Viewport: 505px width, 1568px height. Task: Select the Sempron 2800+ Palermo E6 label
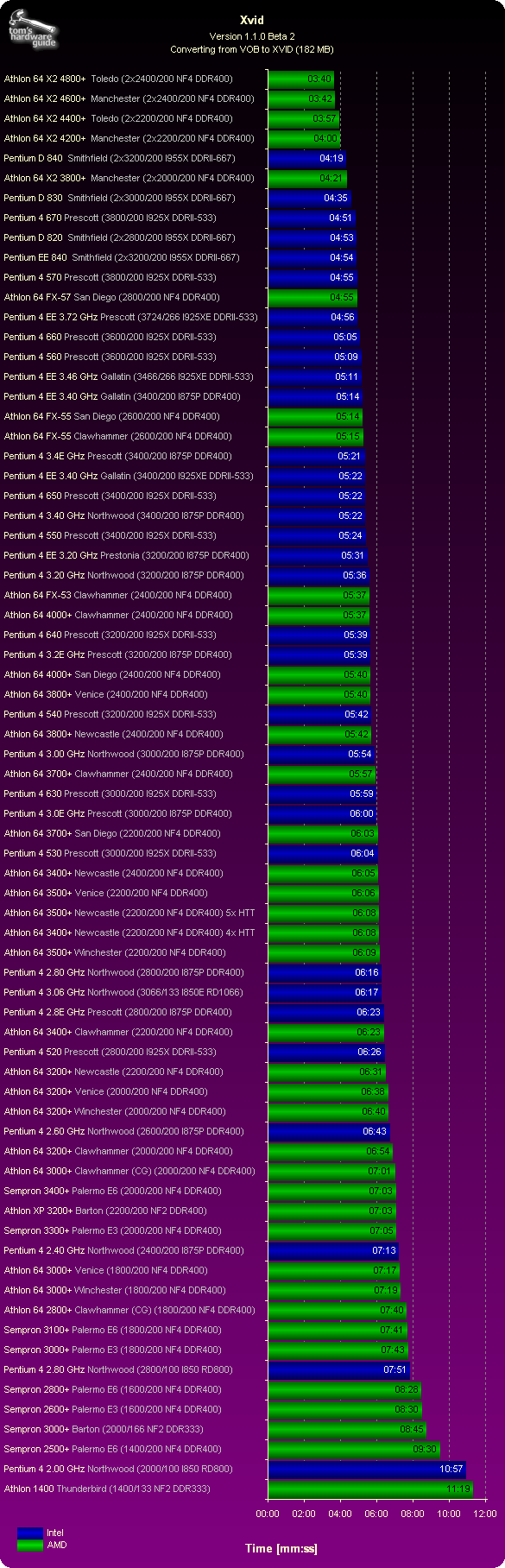(112, 1389)
